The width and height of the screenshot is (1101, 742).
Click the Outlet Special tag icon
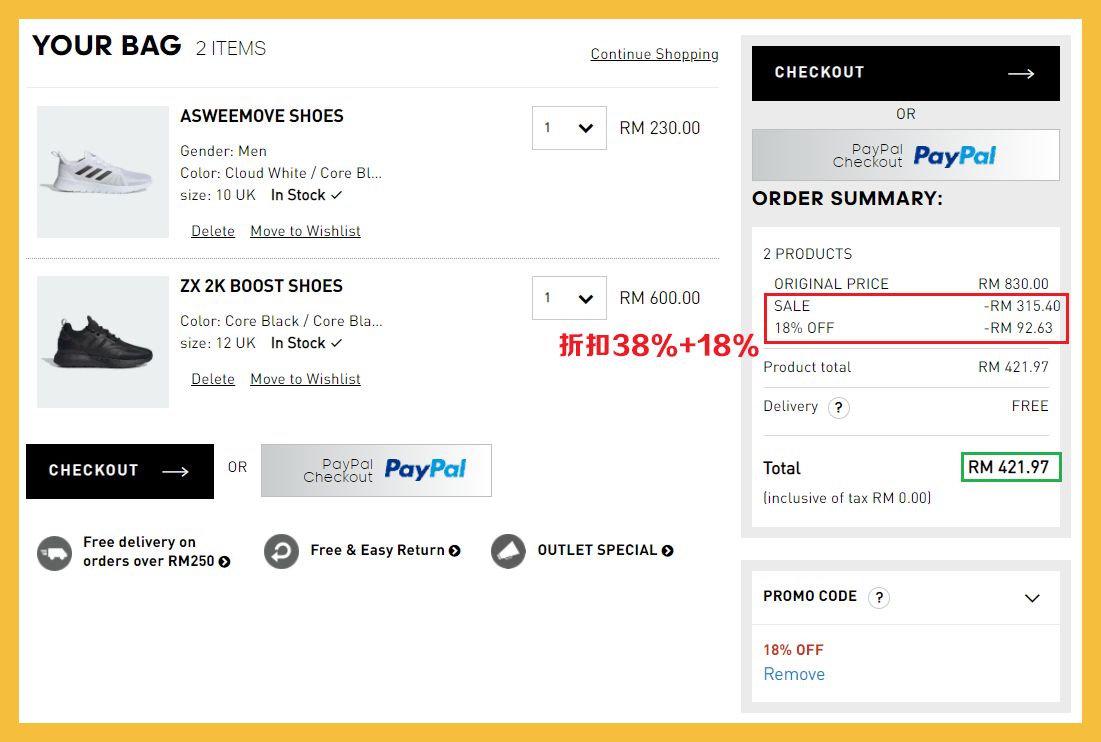tap(508, 551)
